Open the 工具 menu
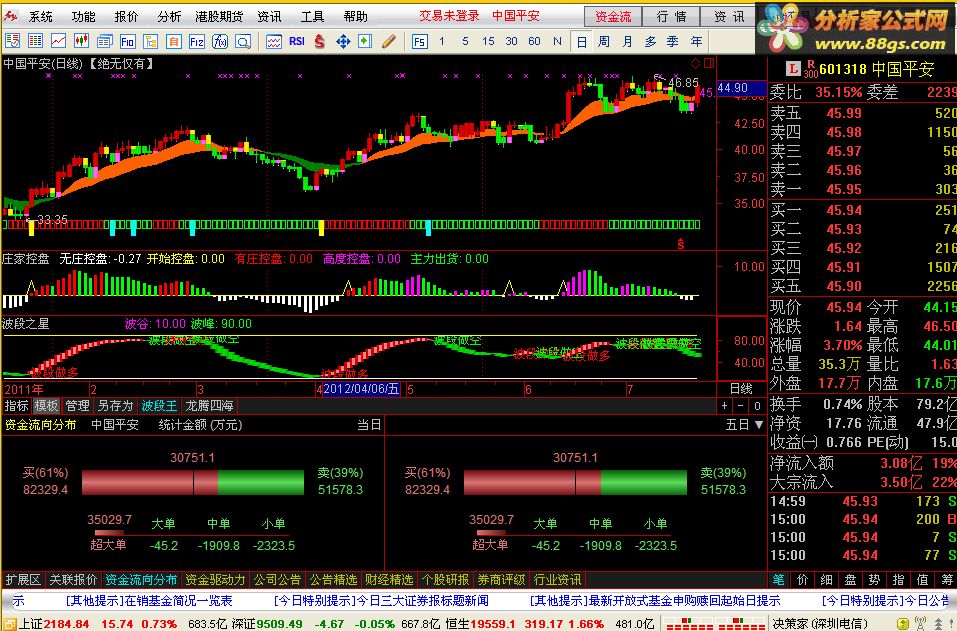This screenshot has width=957, height=631. click(x=312, y=16)
